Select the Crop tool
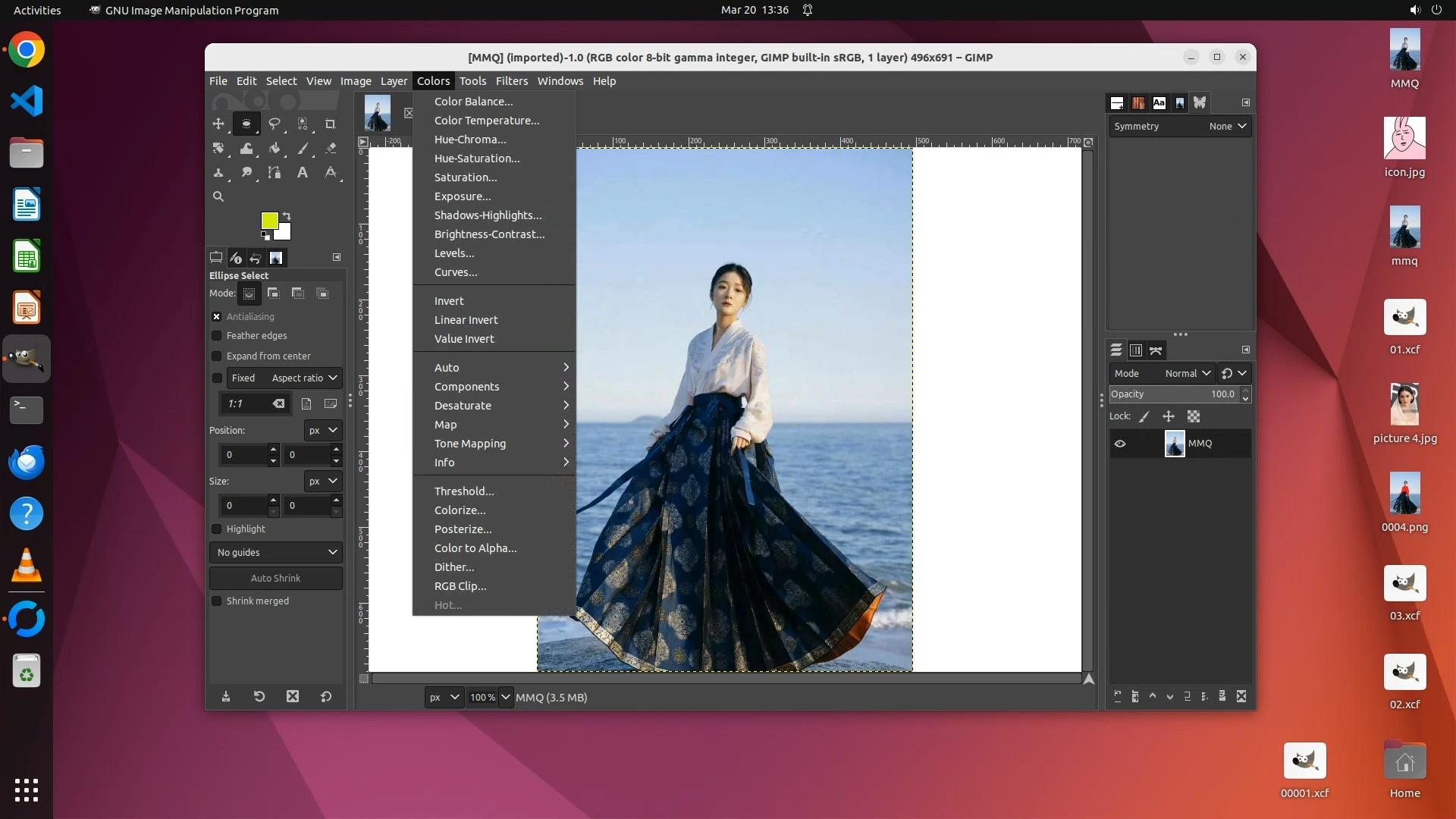 330,124
